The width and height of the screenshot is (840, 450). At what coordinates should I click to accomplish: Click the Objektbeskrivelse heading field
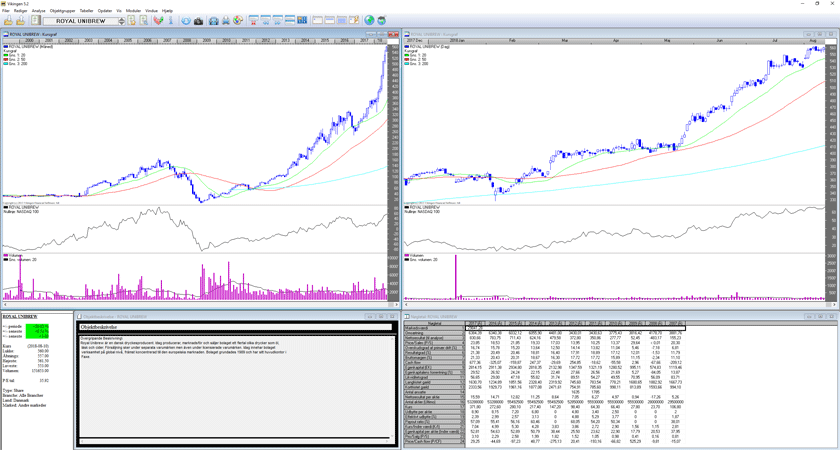[235, 326]
